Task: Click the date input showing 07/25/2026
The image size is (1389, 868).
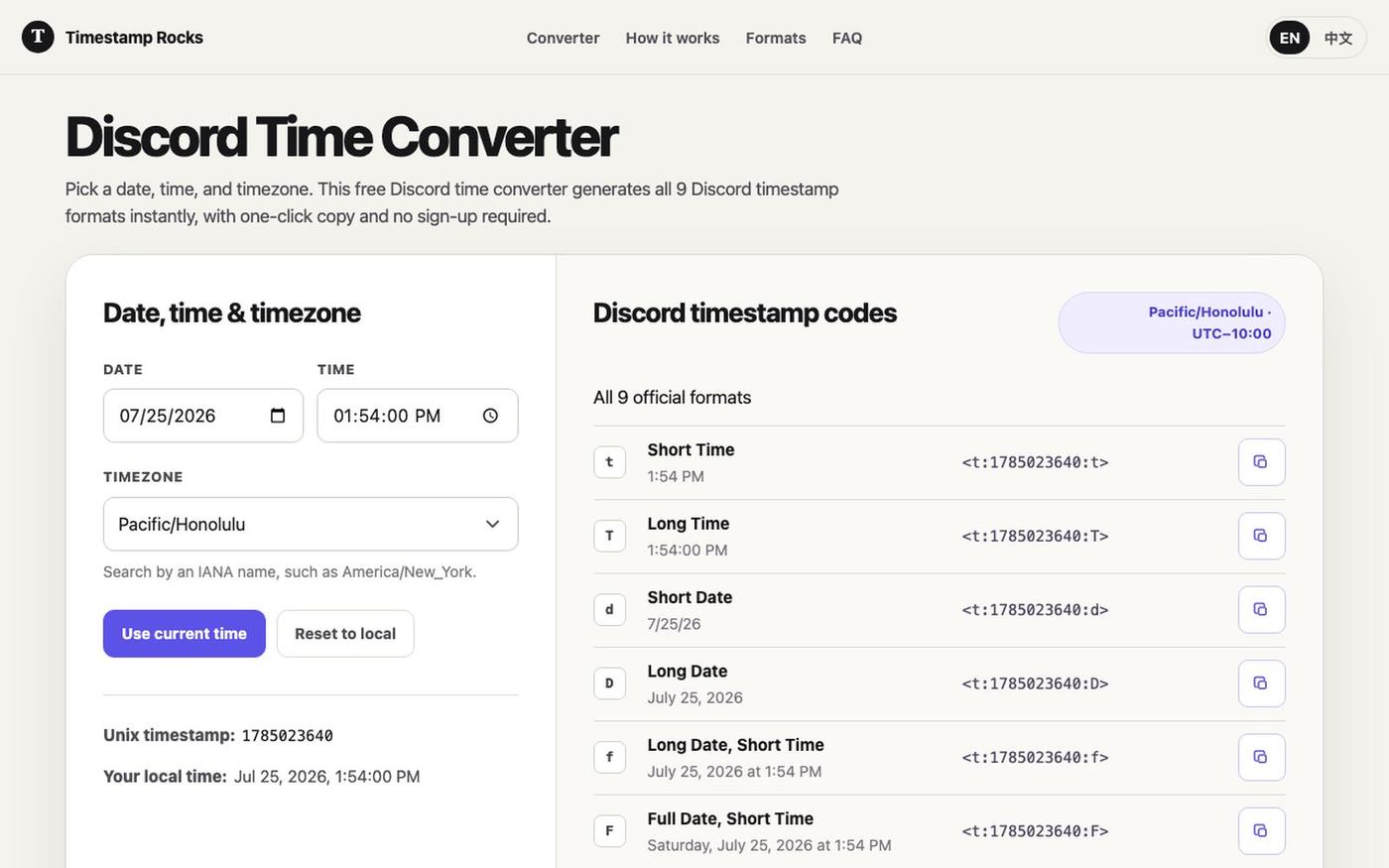Action: [x=203, y=416]
